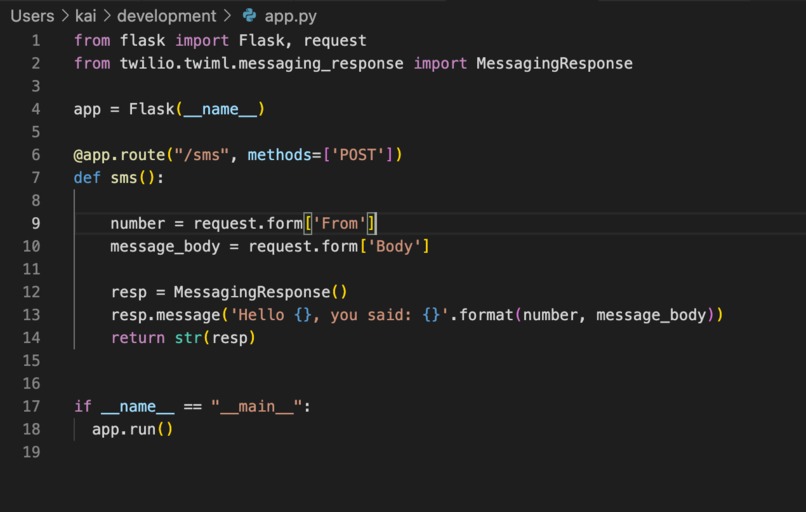Screen dimensions: 806x512
Task: Click line number 17 in gutter
Action: 31,407
